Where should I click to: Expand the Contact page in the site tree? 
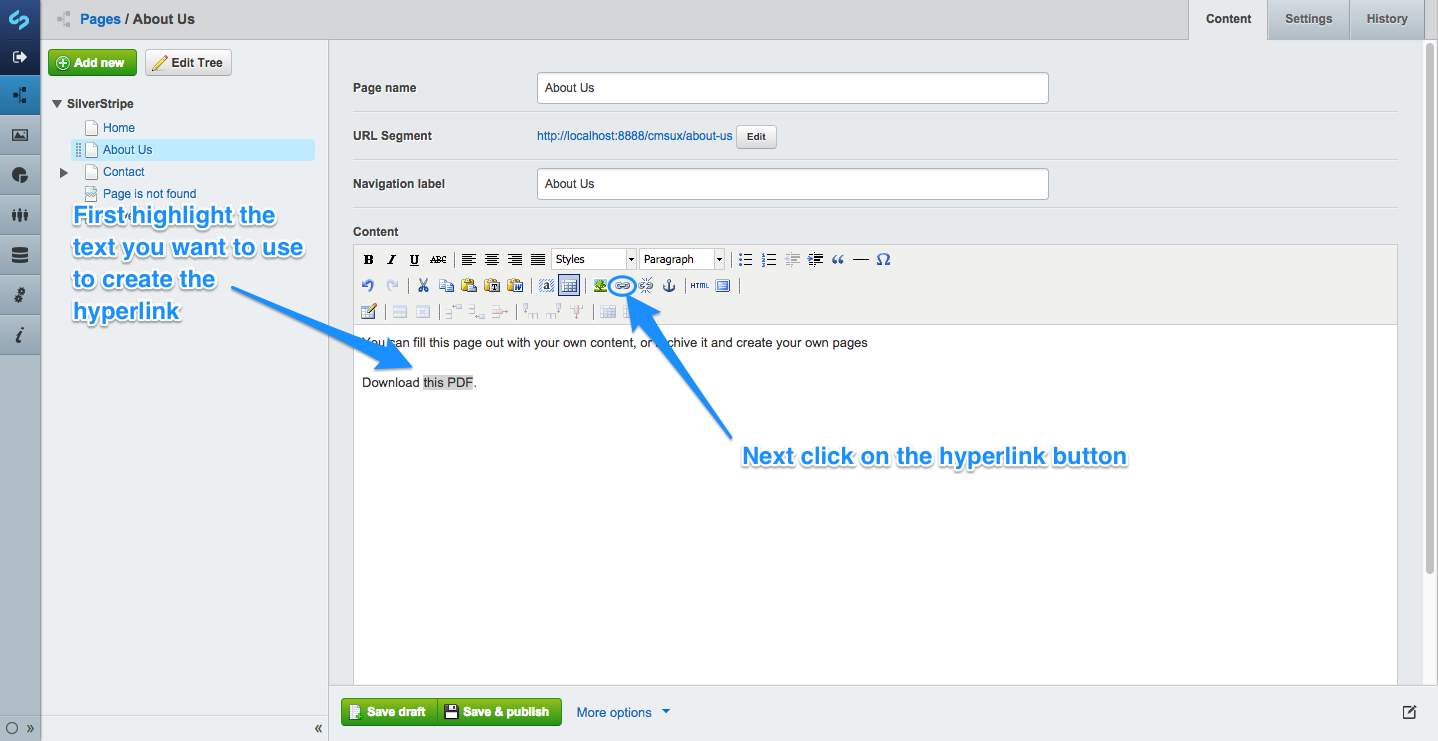(x=63, y=171)
